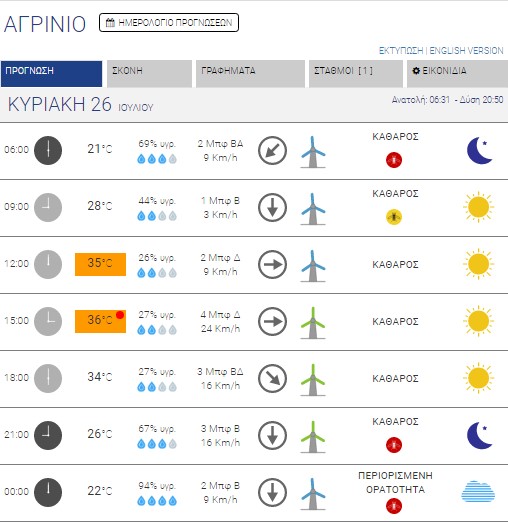
Task: Switch to ENGLISH VERSION
Action: coord(466,51)
